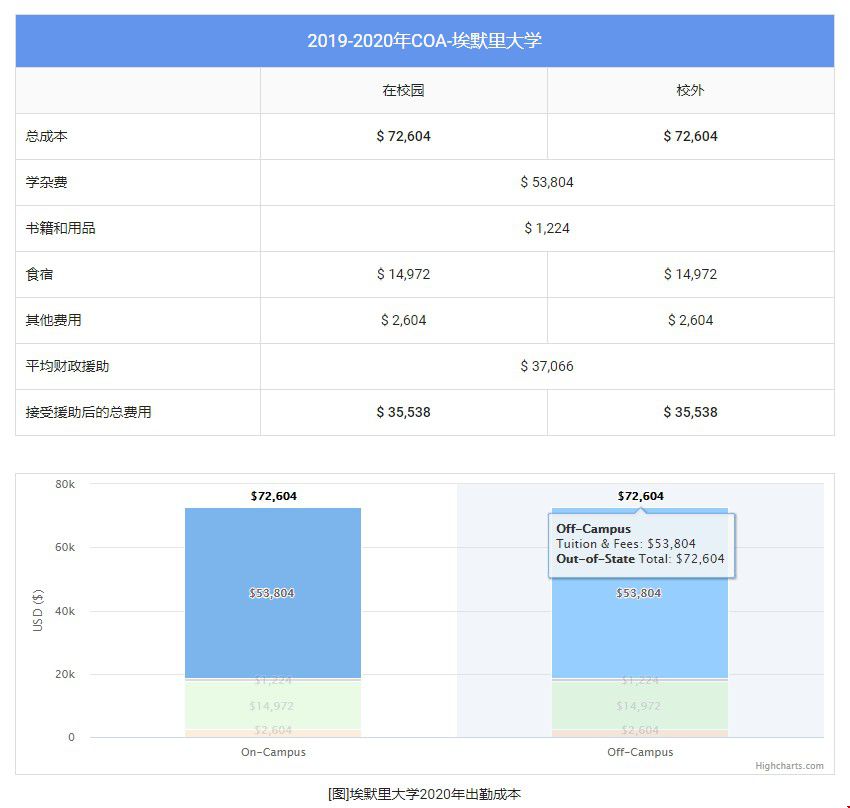
Task: Click the 食宿 row label
Action: tap(40, 274)
